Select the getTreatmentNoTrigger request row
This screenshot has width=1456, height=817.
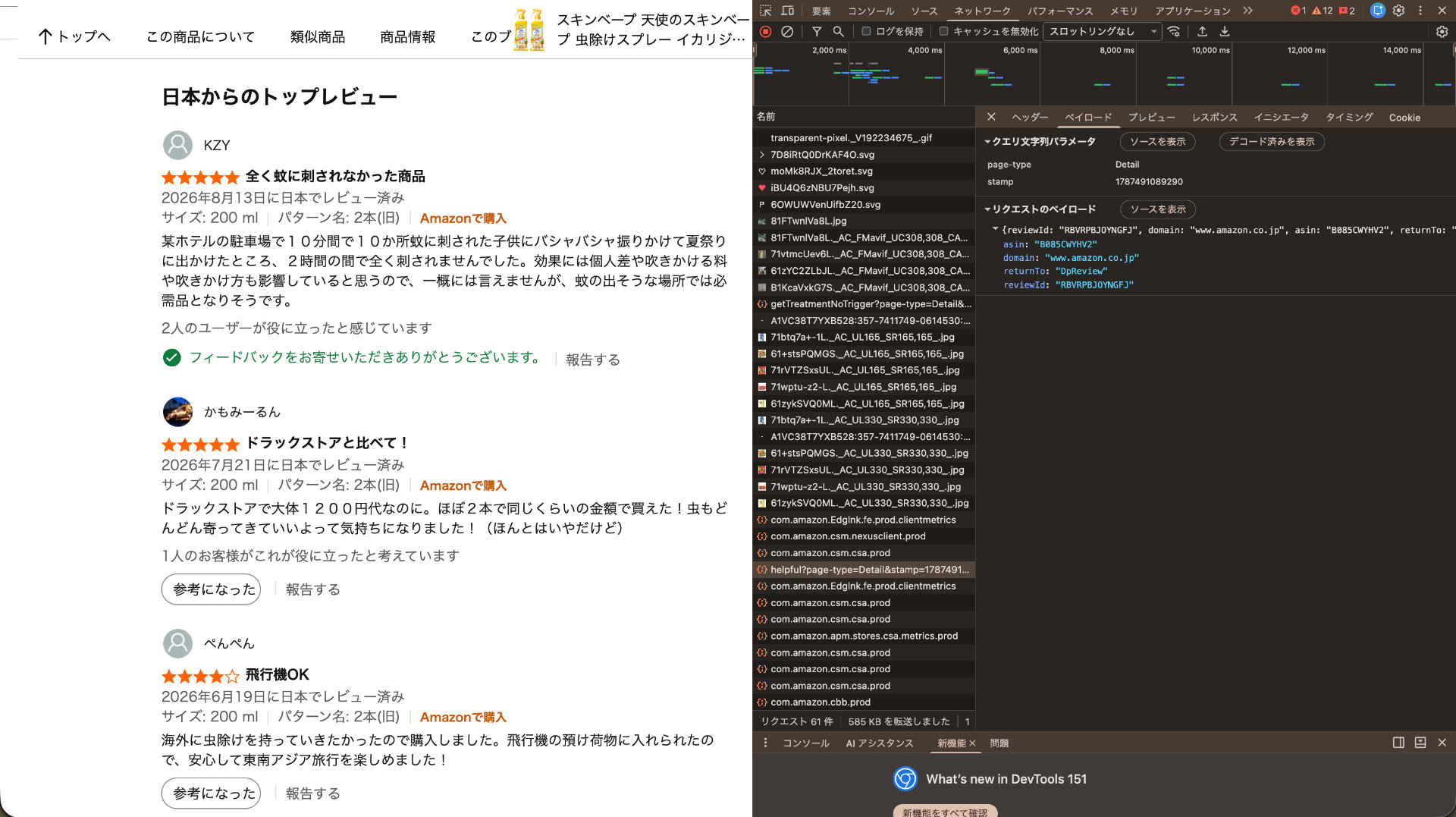[864, 304]
